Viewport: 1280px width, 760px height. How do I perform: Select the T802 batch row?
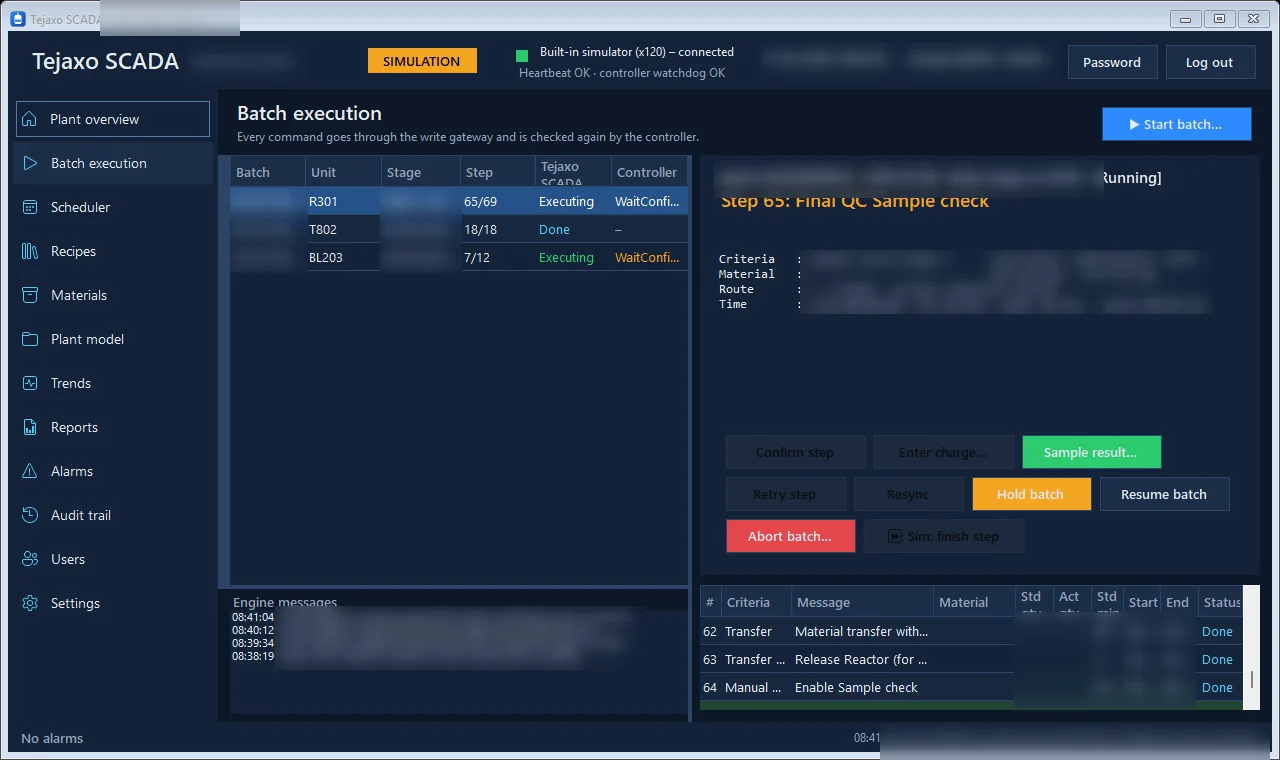point(459,229)
